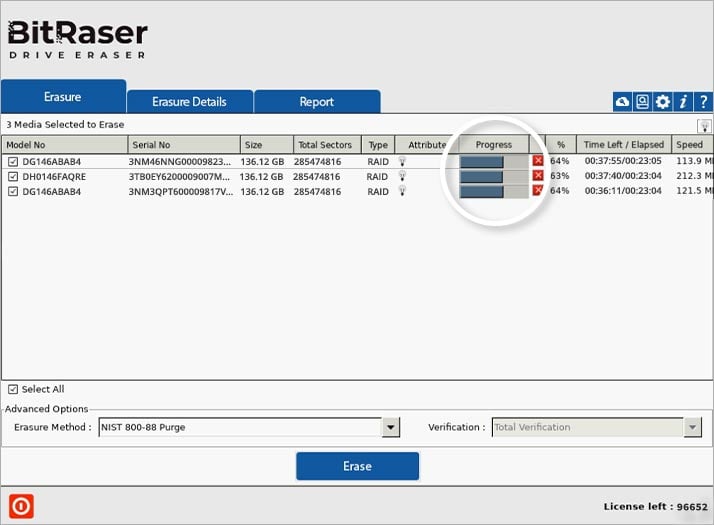Click the BitRaser Drive Eraser logo

point(77,40)
